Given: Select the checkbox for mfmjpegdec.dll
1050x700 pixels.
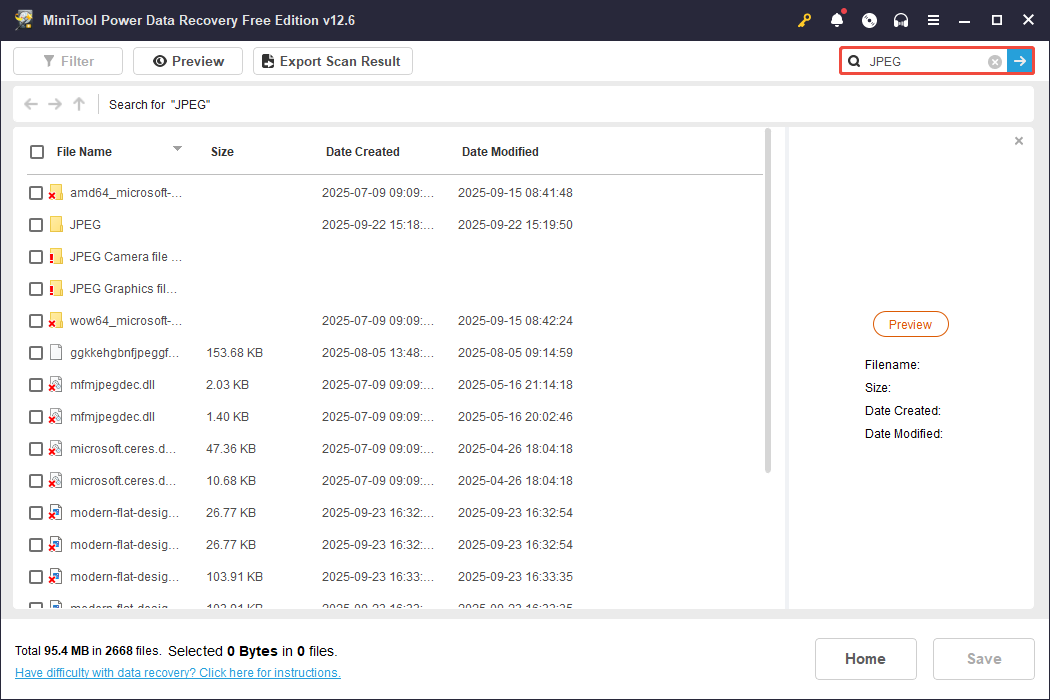Looking at the screenshot, I should pyautogui.click(x=36, y=384).
